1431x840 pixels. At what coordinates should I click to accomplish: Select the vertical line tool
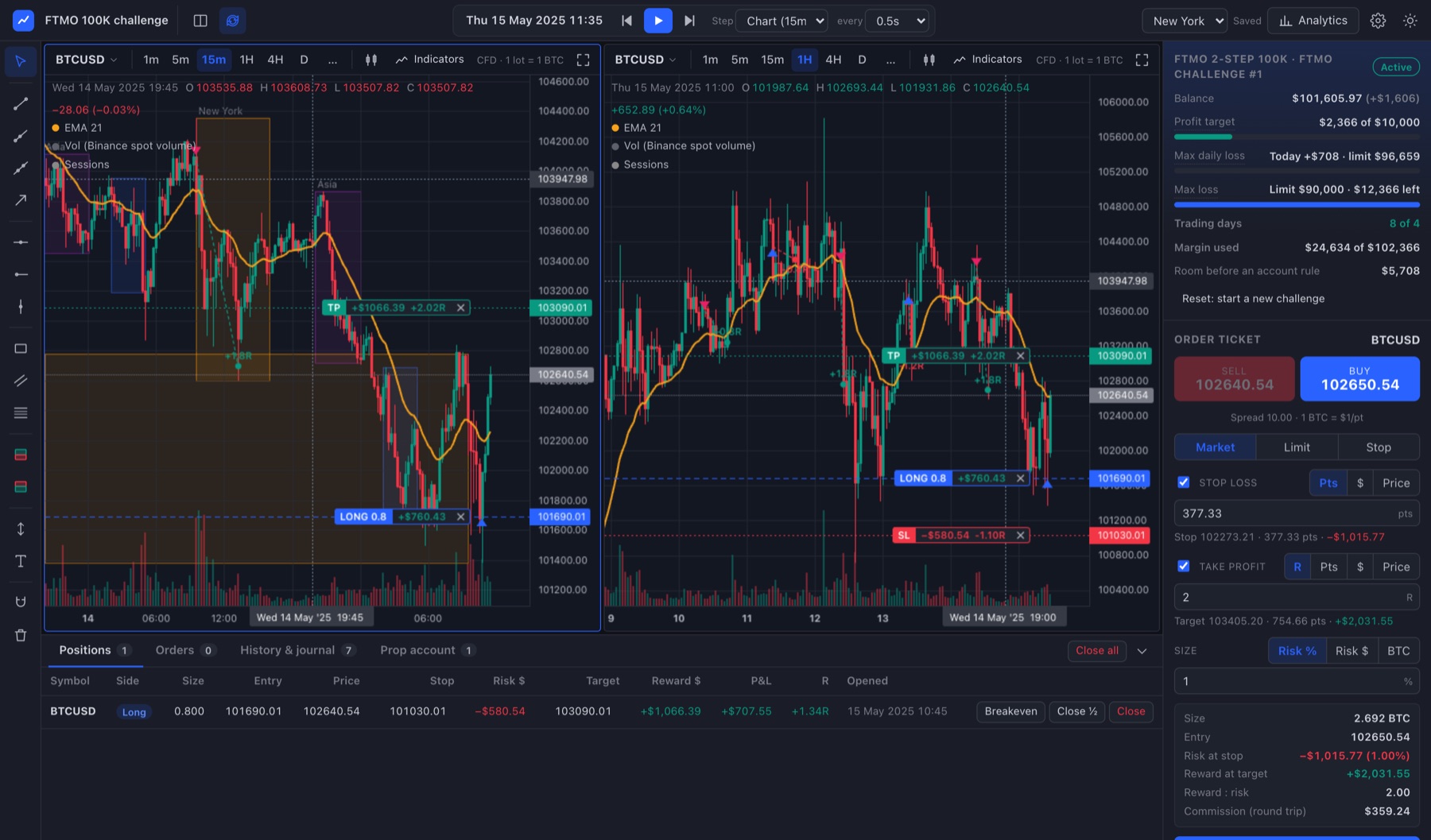tap(21, 307)
